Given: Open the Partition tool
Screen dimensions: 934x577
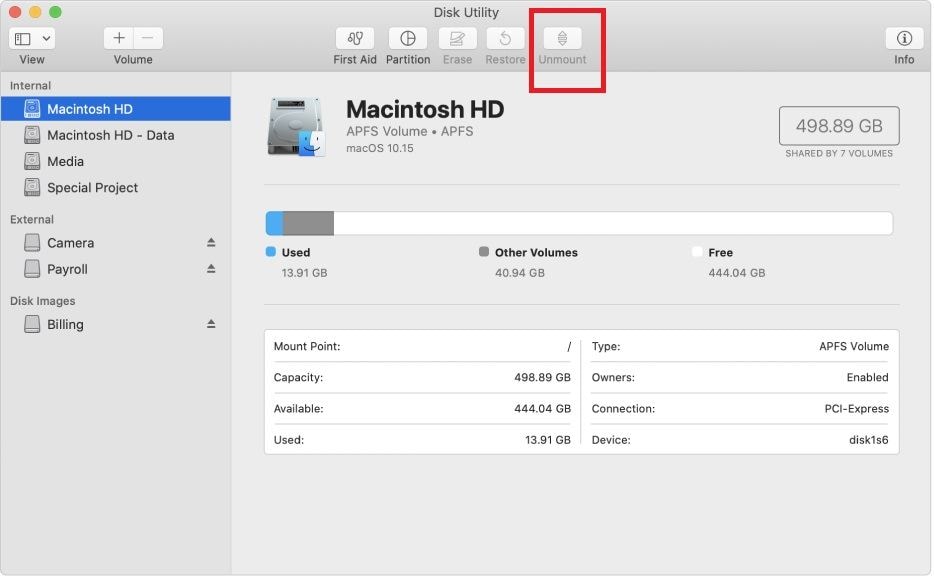Looking at the screenshot, I should coord(408,39).
